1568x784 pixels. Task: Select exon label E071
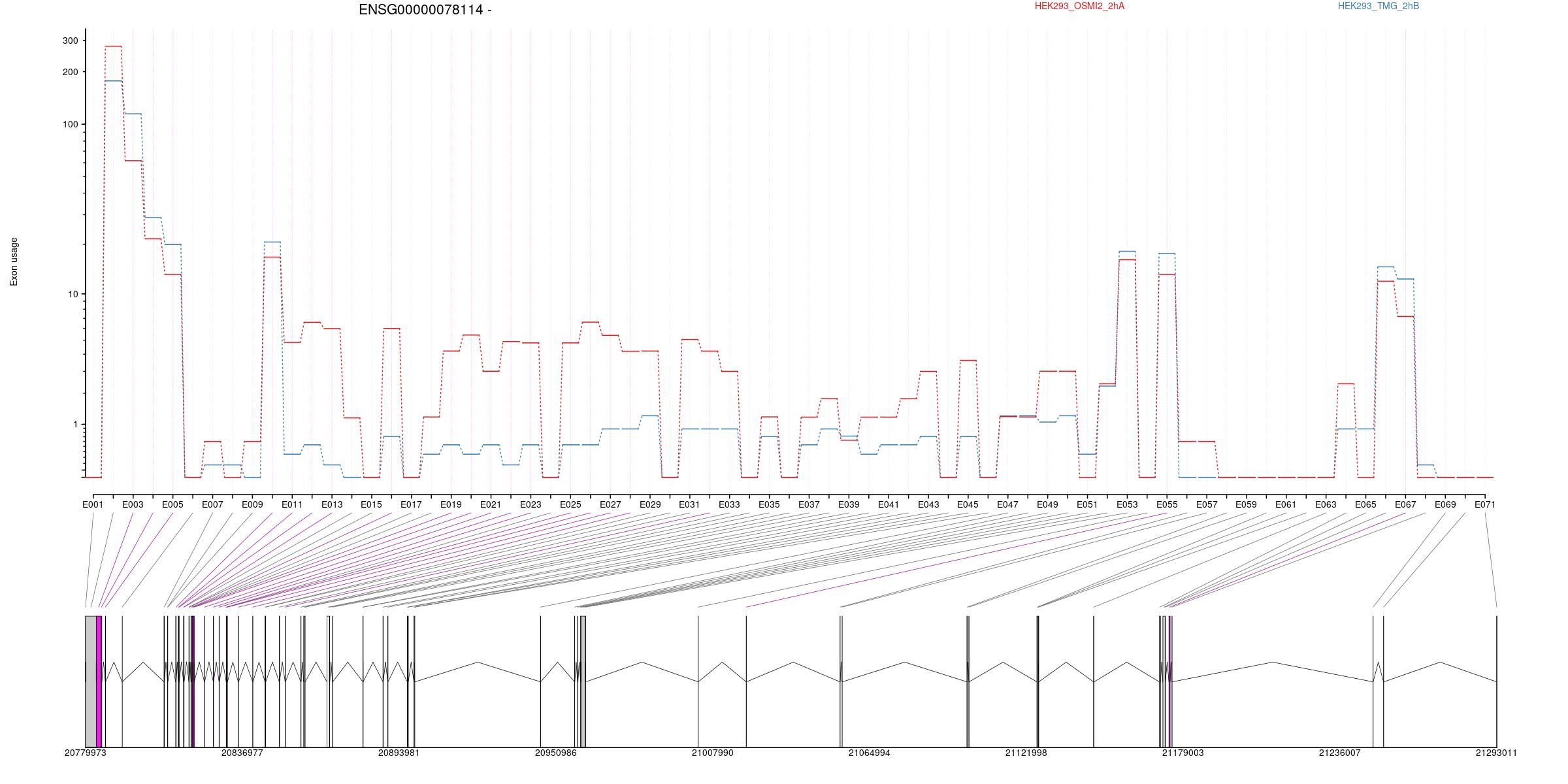point(1485,504)
